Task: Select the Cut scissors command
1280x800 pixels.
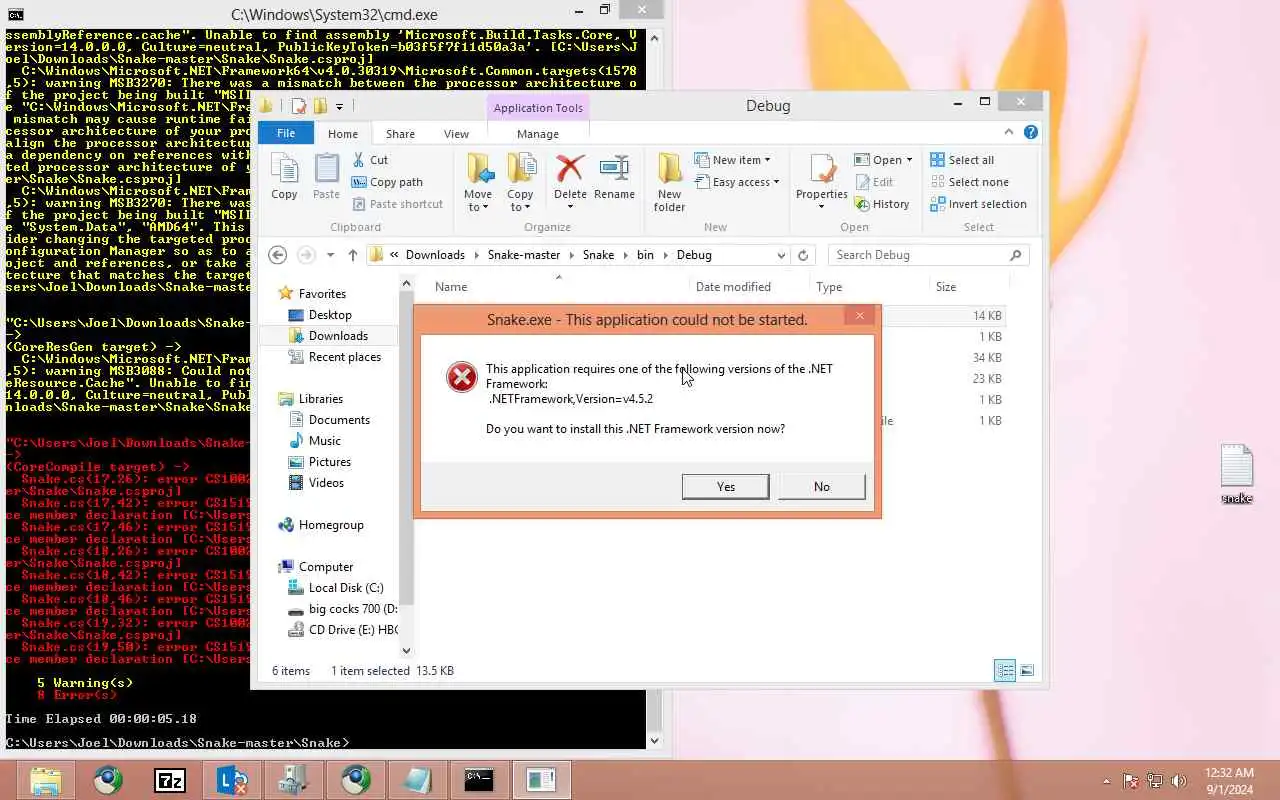Action: click(369, 160)
